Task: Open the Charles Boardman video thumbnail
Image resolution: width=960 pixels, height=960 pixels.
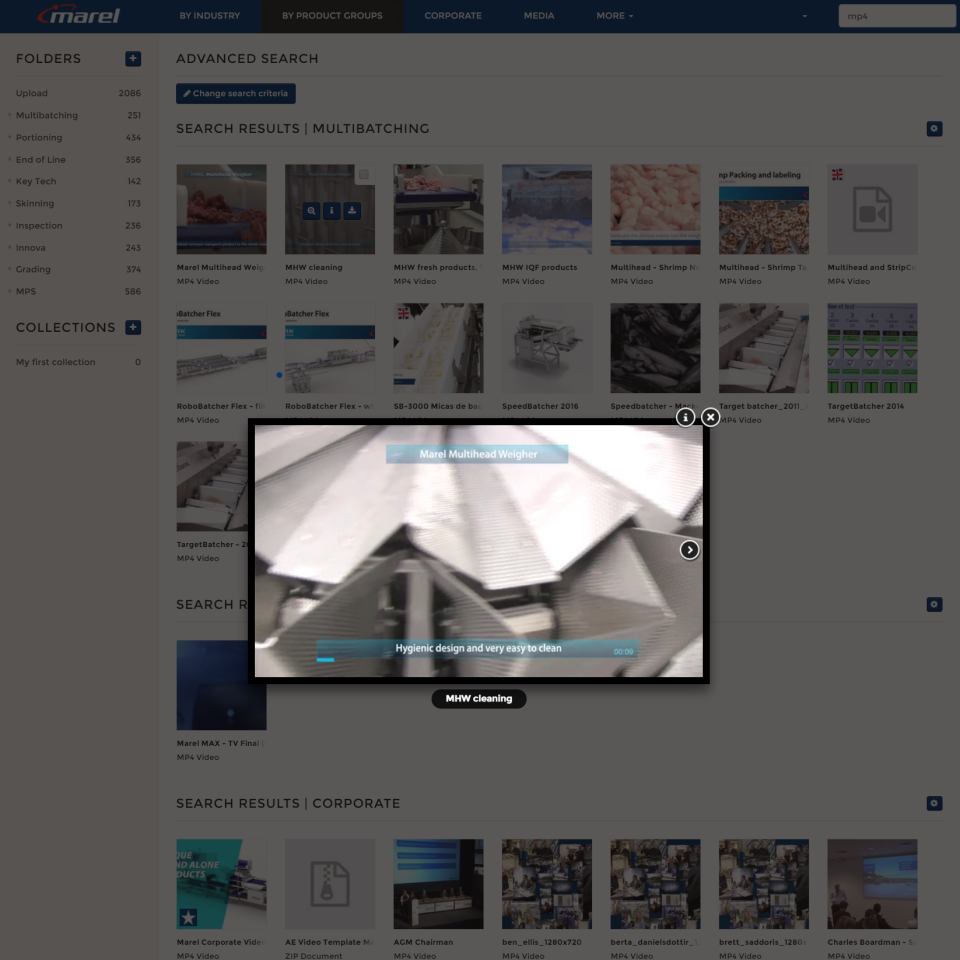Action: (872, 884)
